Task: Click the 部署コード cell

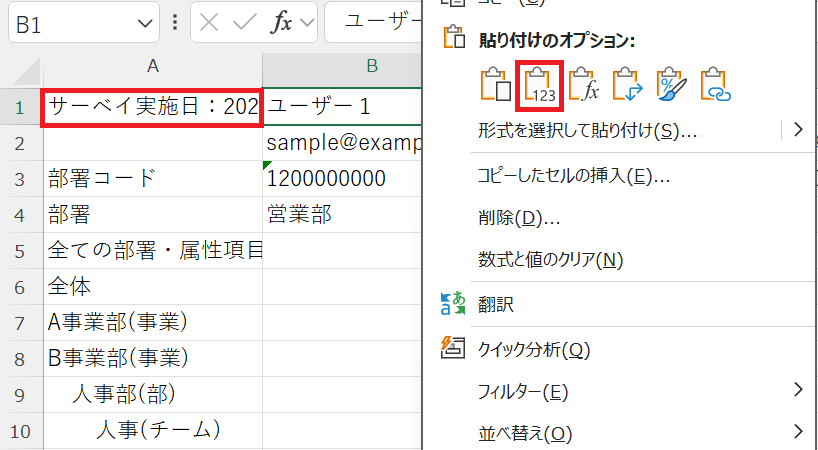Action: coord(153,179)
